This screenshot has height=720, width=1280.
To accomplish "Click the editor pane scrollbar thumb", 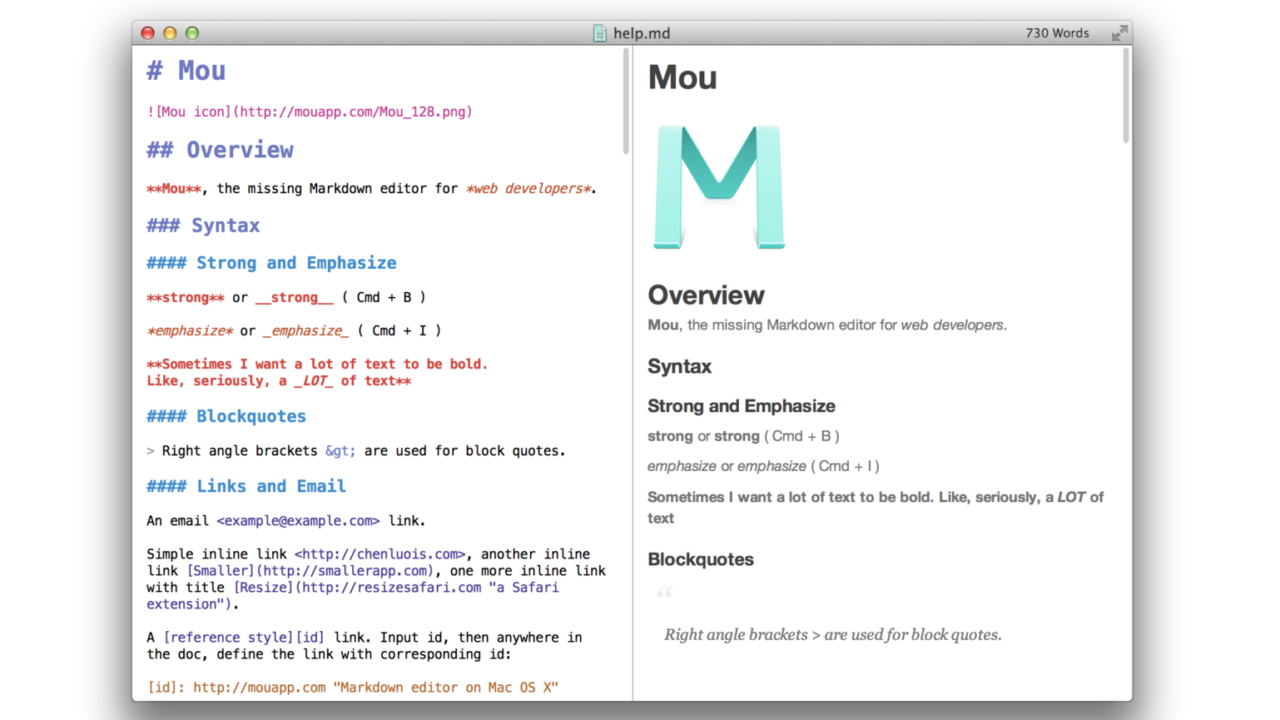I will (626, 102).
